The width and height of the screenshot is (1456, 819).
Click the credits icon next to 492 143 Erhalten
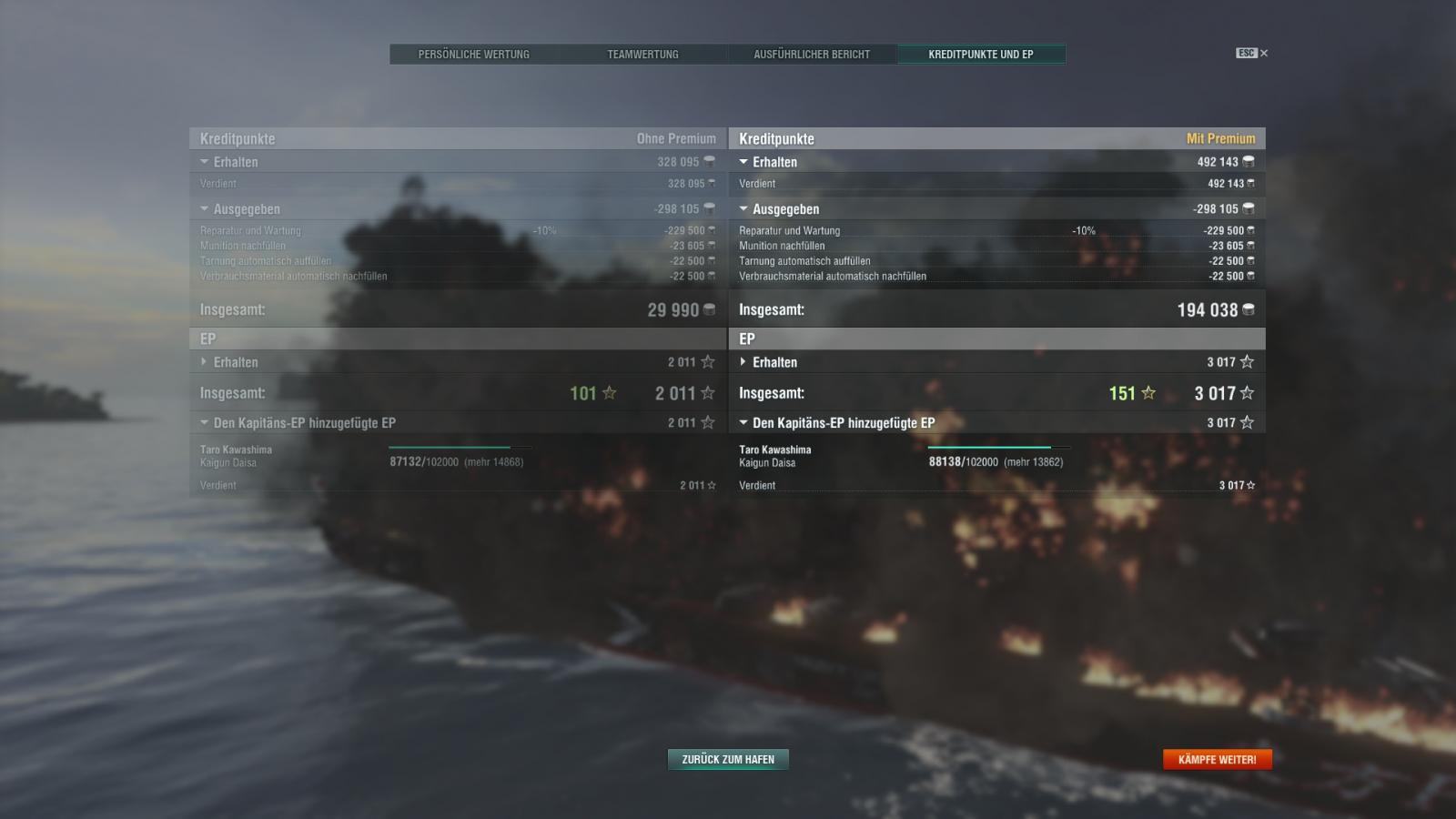click(1249, 161)
